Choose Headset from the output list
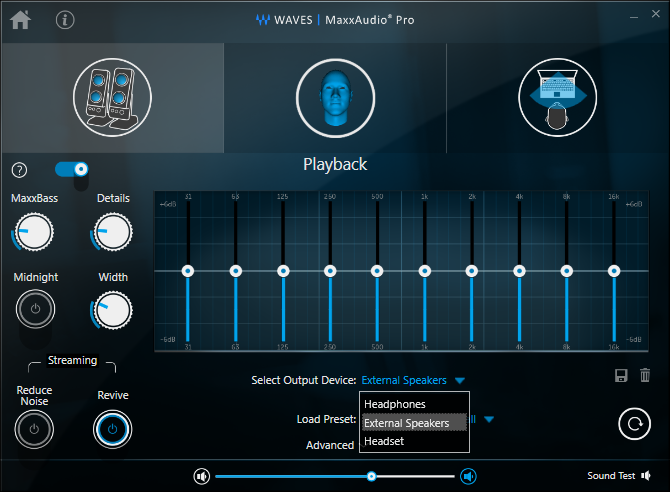The width and height of the screenshot is (670, 492). pyautogui.click(x=414, y=441)
